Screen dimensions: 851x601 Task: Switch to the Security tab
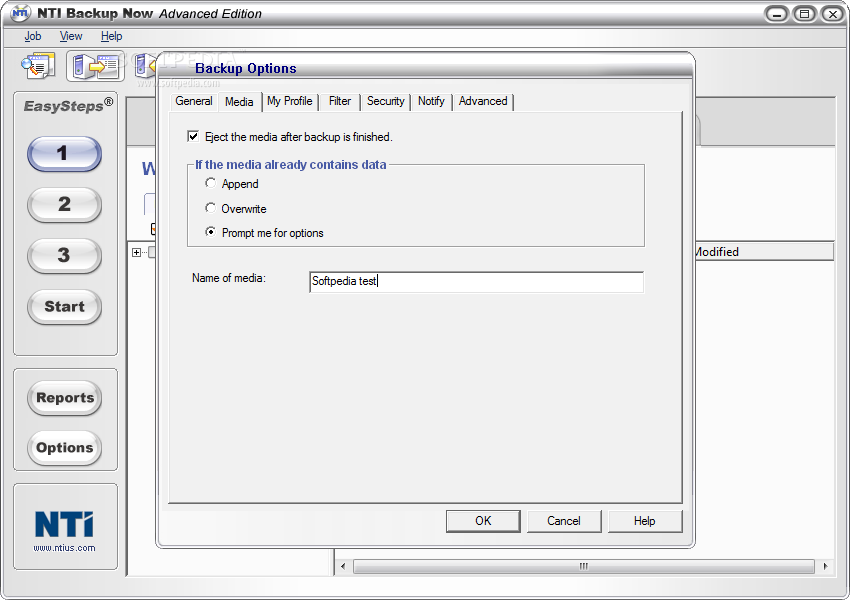pyautogui.click(x=385, y=101)
